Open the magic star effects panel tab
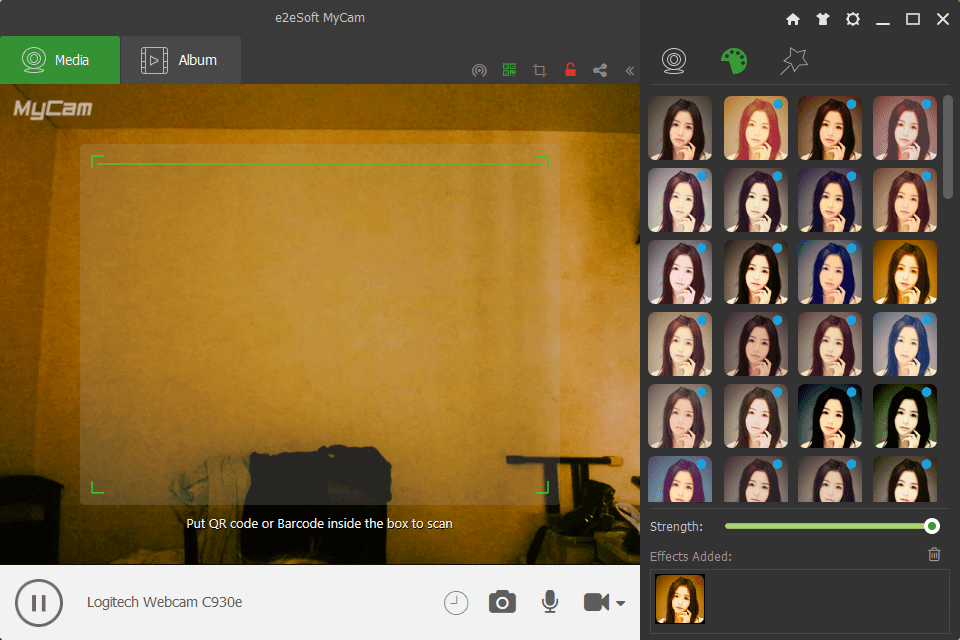Screen dimensions: 960x640 pos(794,61)
